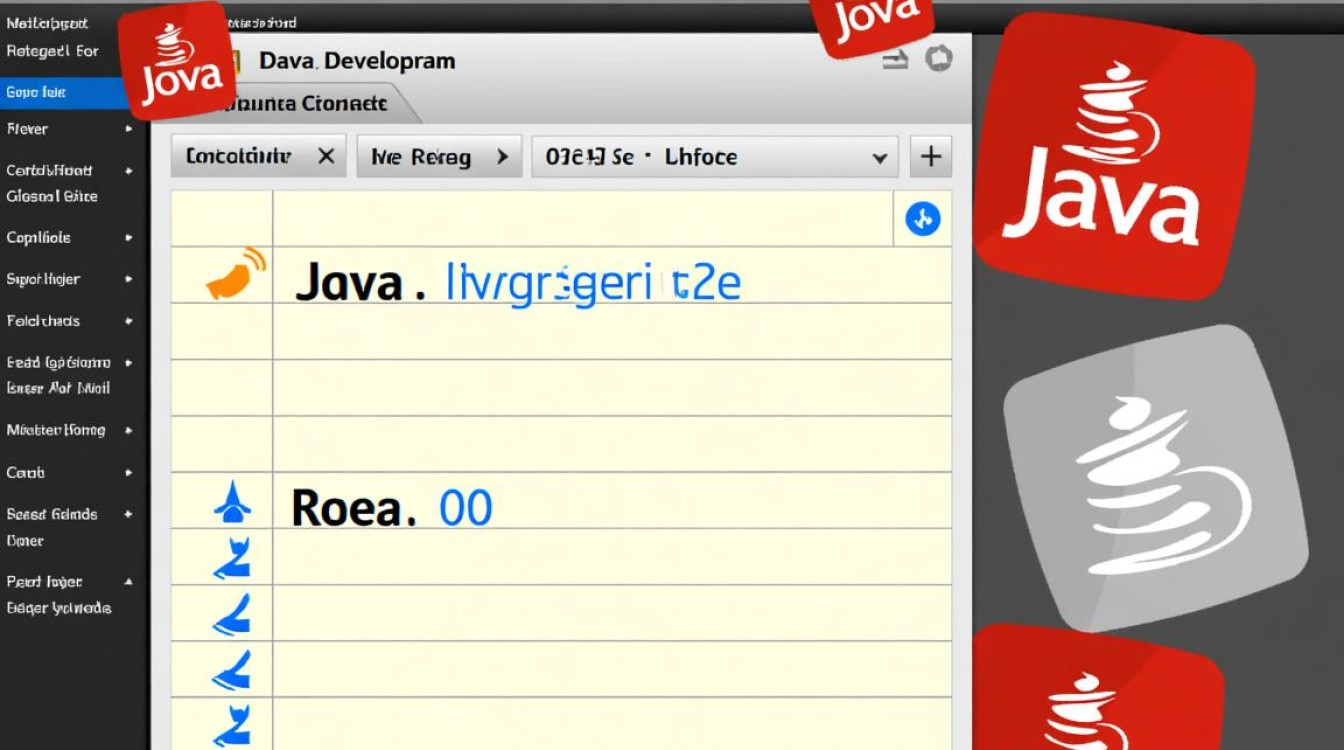Click the yellow document icon before Dava Developram
The height and width of the screenshot is (750, 1344).
(239, 60)
